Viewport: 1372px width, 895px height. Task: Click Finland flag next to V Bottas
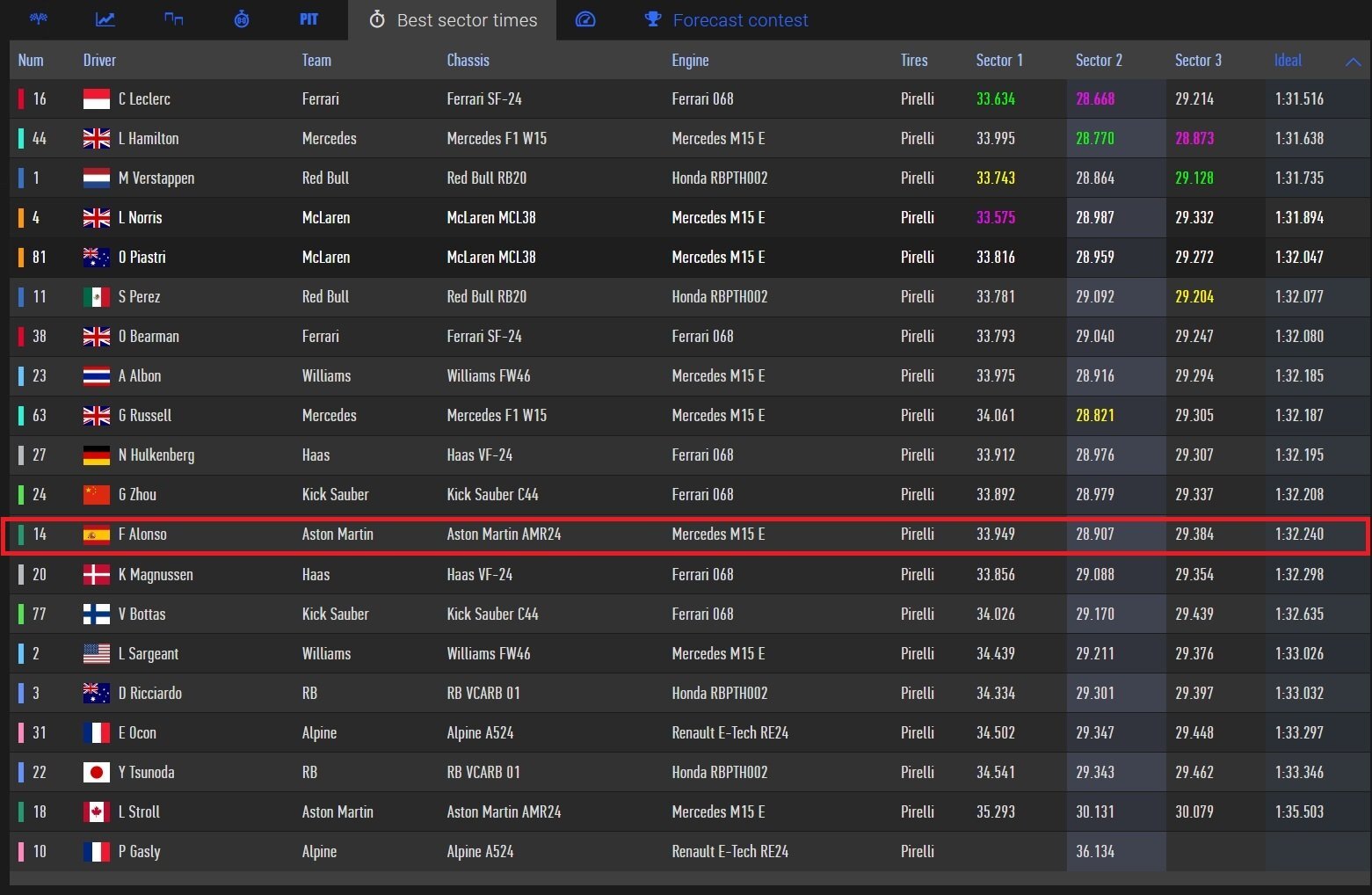click(97, 614)
